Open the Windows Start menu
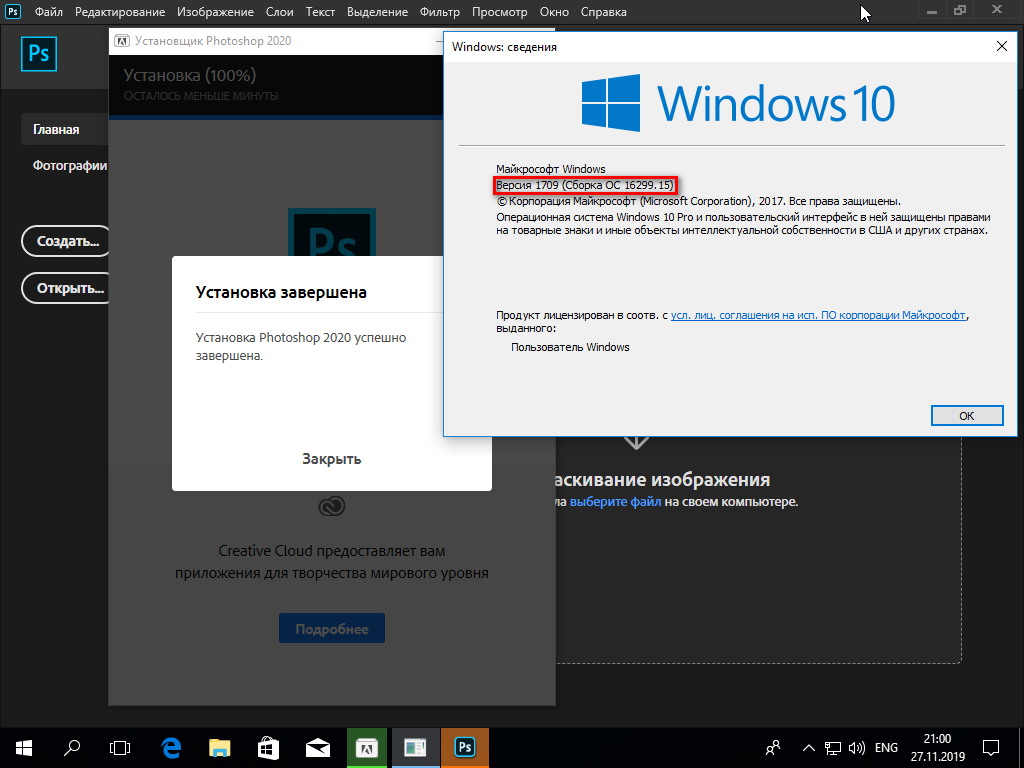This screenshot has width=1024, height=768. pyautogui.click(x=24, y=748)
